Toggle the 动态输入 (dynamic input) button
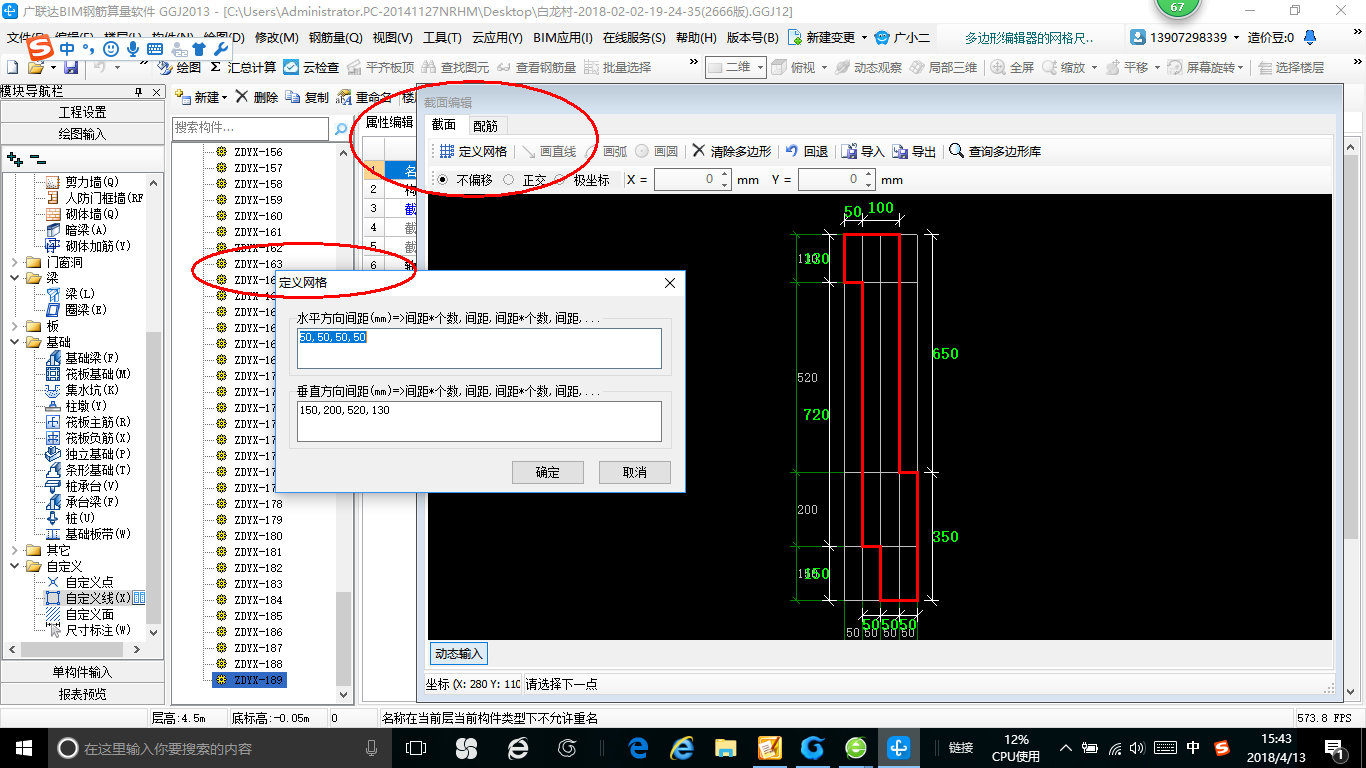The height and width of the screenshot is (768, 1366). (x=459, y=654)
